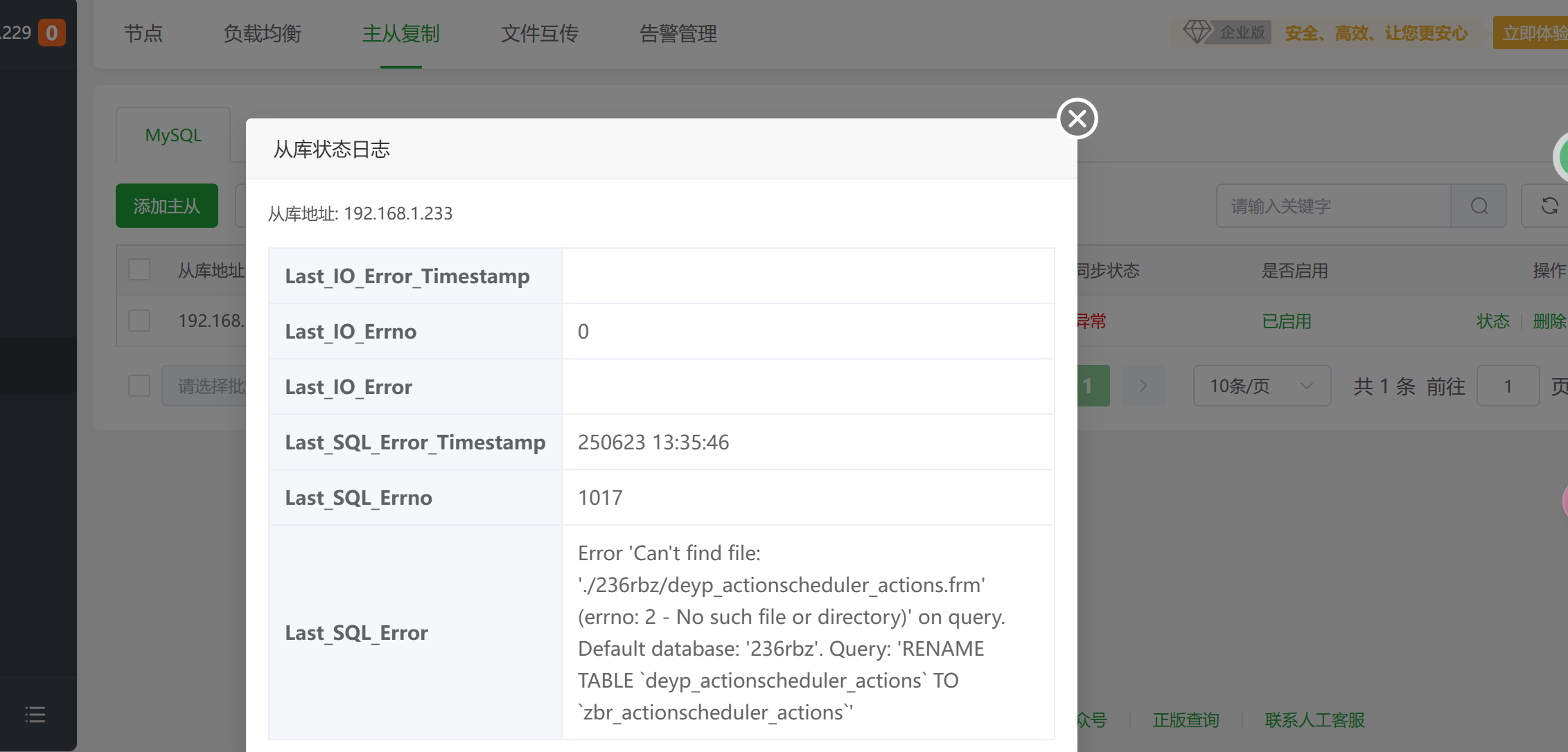1568x752 pixels.
Task: Tick the header select-all checkbox
Action: click(x=139, y=269)
